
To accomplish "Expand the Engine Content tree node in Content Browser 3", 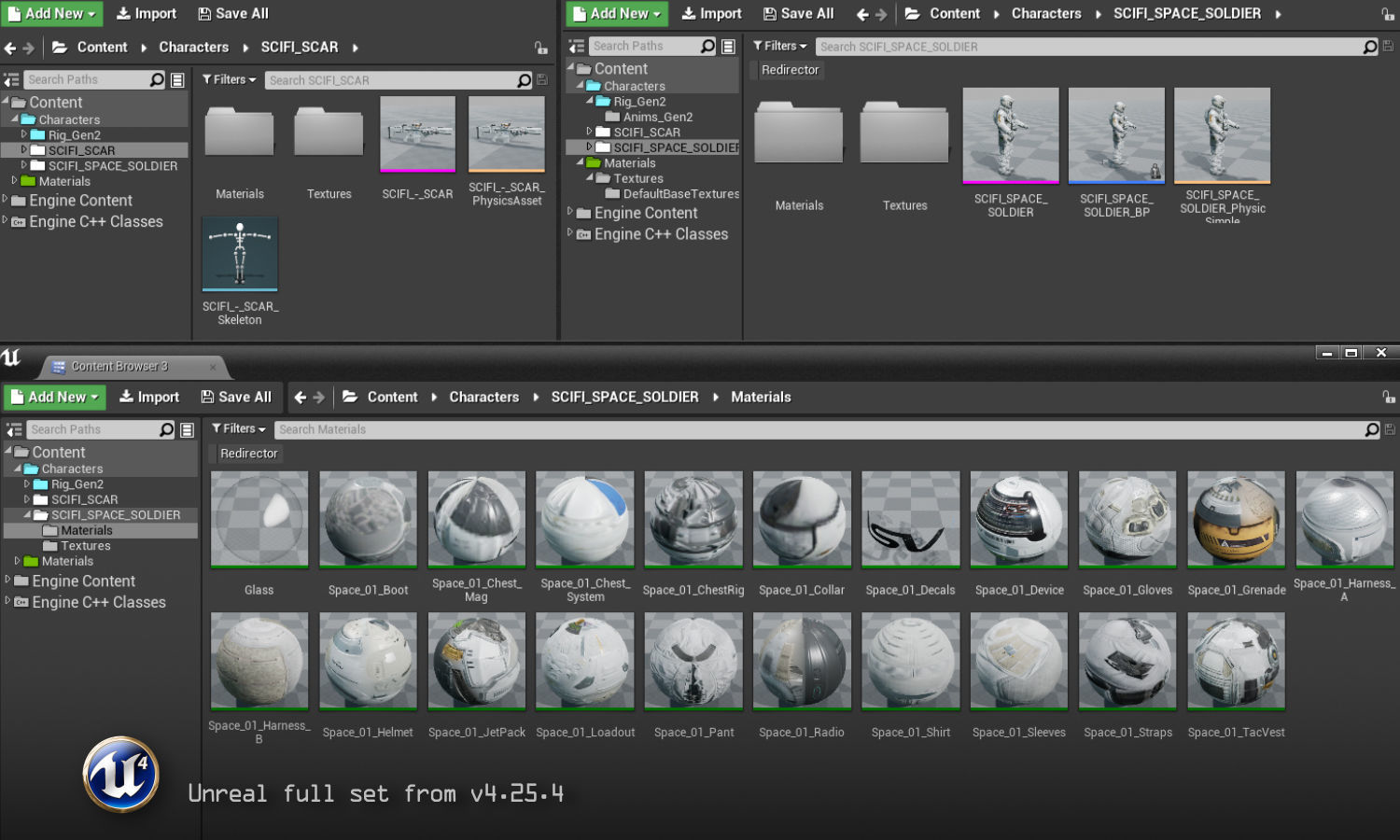I will 8,581.
